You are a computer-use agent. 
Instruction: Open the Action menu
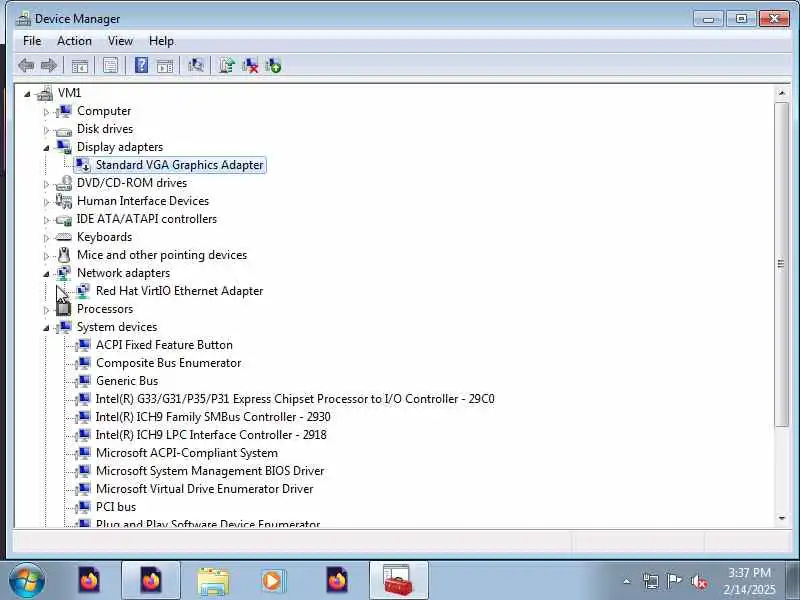click(x=74, y=41)
